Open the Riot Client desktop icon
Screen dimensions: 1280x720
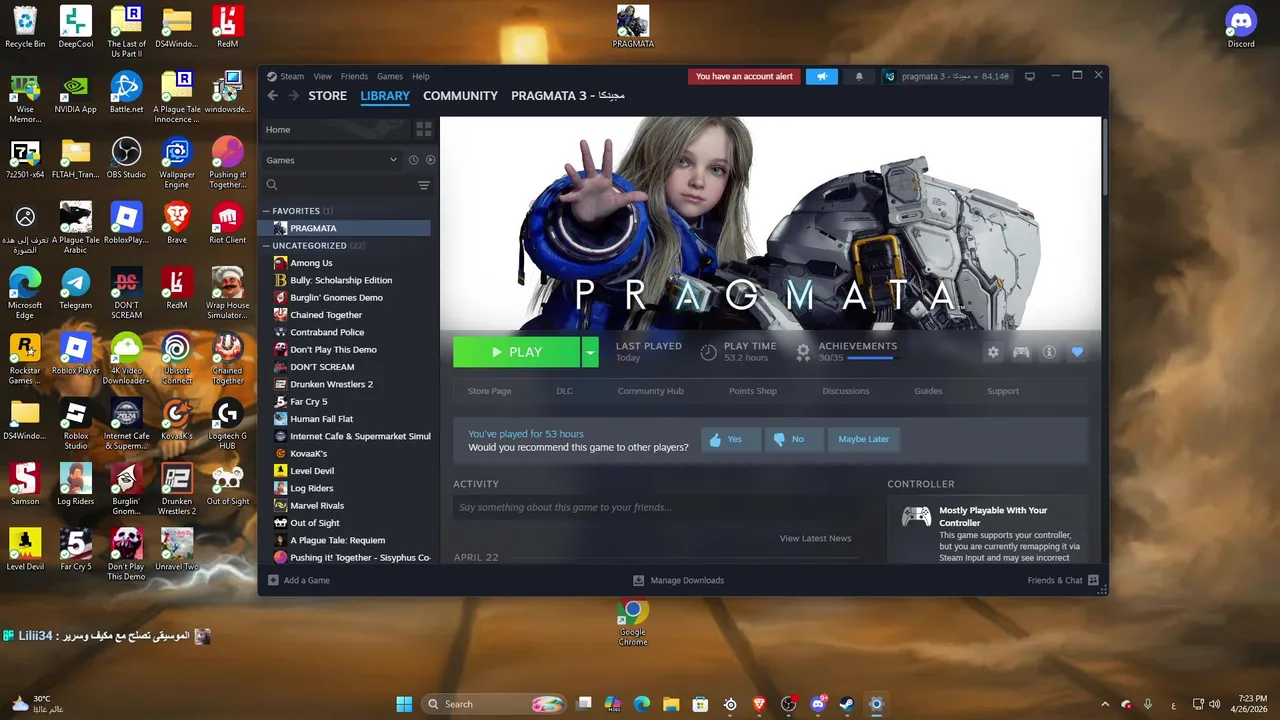228,223
